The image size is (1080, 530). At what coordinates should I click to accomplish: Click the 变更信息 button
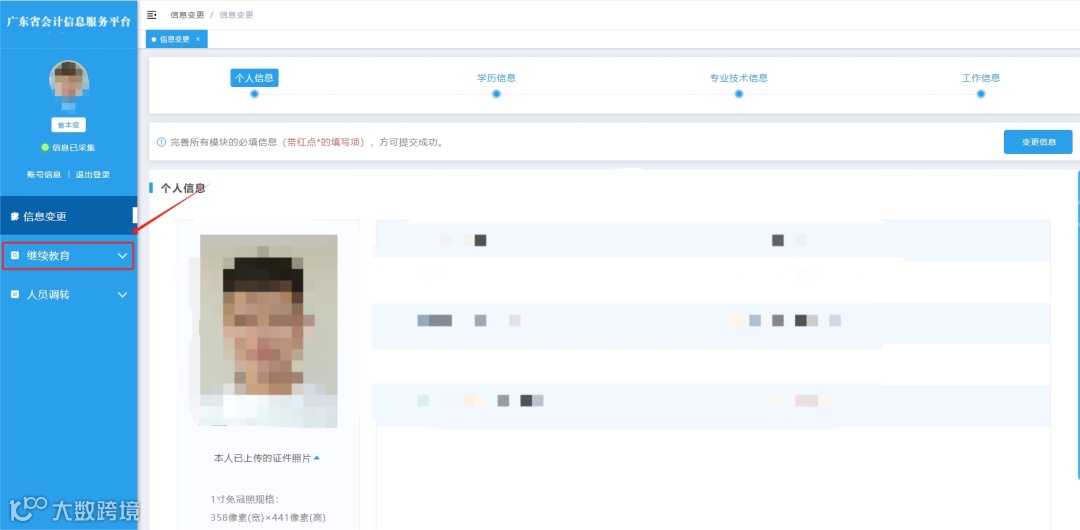point(1038,142)
